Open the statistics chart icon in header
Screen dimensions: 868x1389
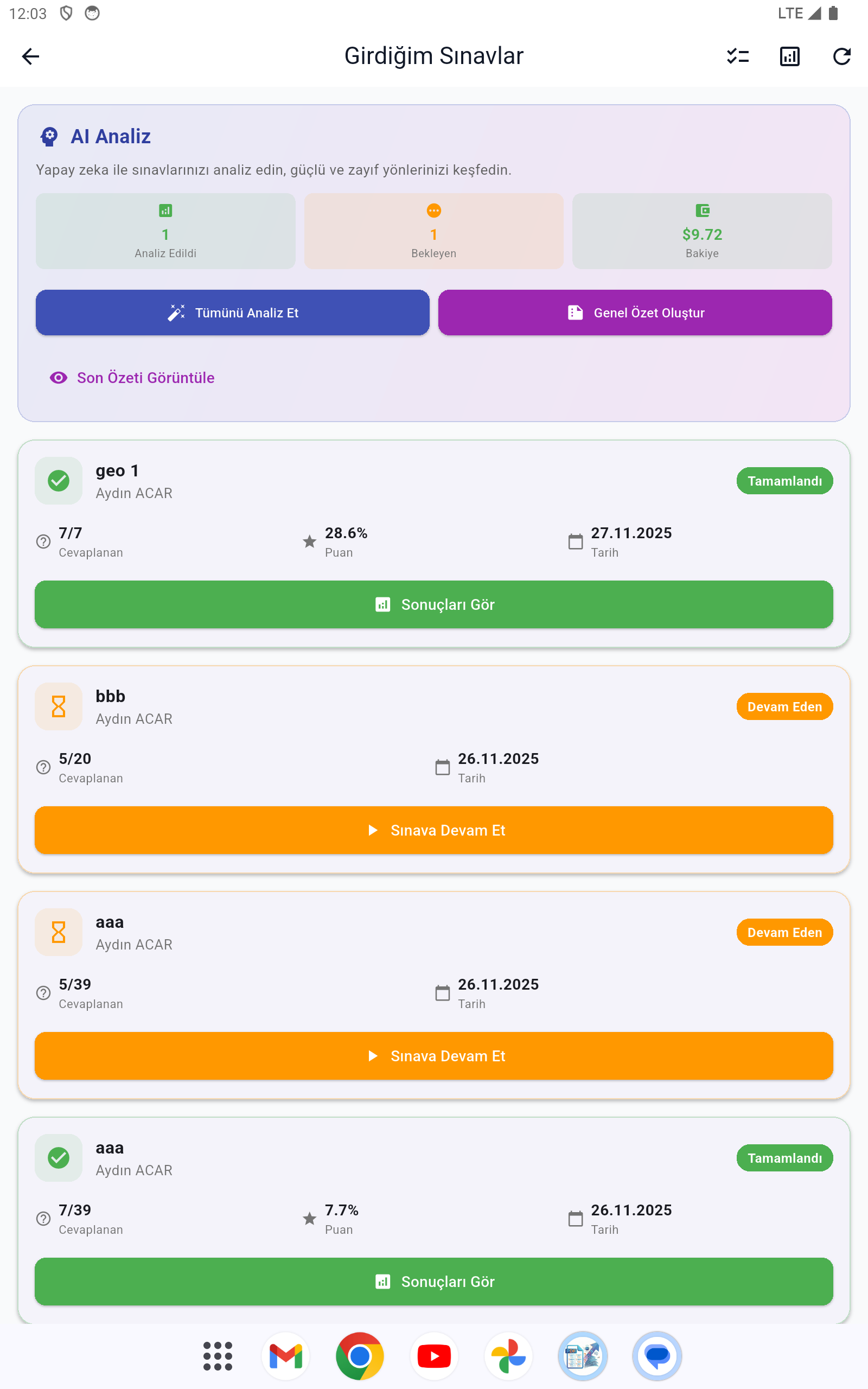pyautogui.click(x=789, y=56)
